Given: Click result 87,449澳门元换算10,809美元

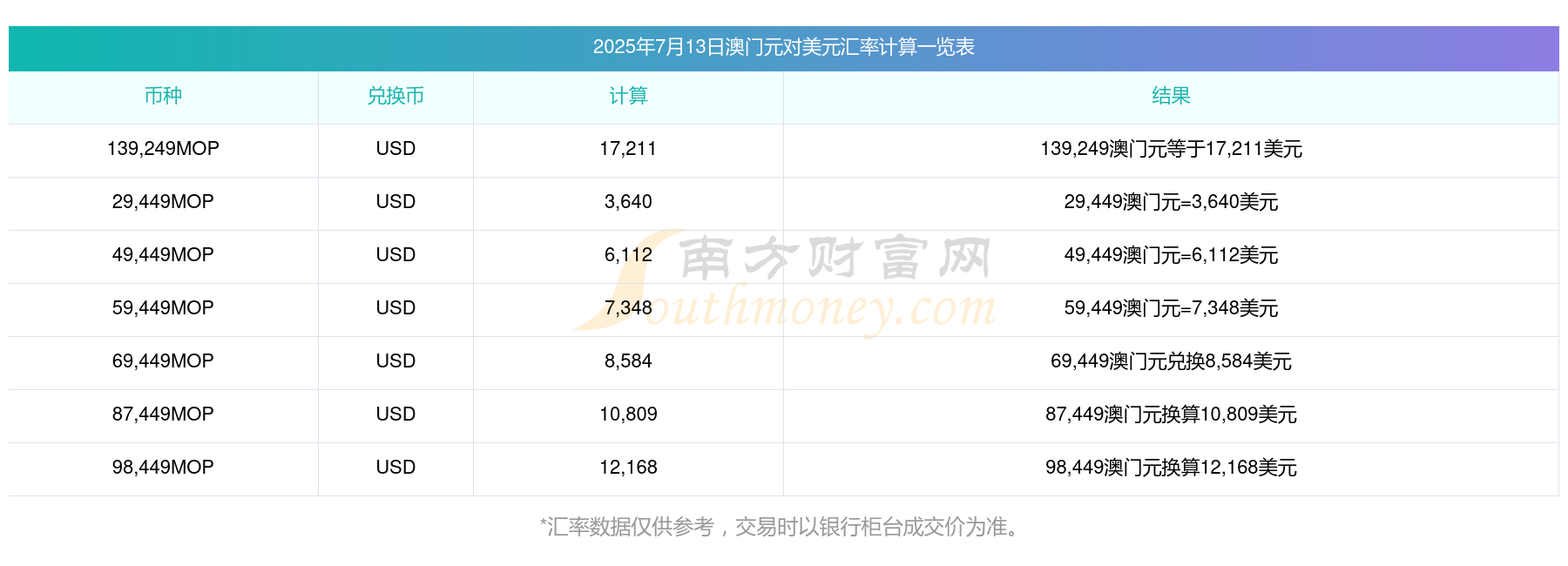Looking at the screenshot, I should (x=1171, y=414).
